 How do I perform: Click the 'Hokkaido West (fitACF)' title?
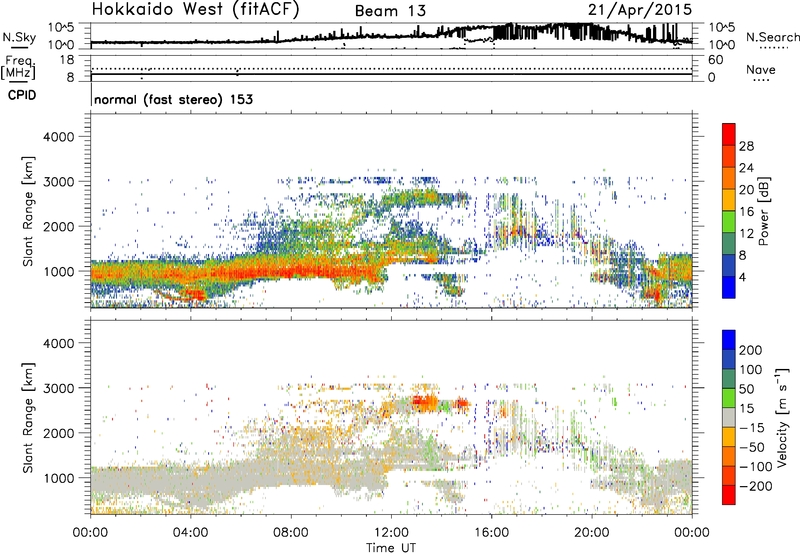195,10
